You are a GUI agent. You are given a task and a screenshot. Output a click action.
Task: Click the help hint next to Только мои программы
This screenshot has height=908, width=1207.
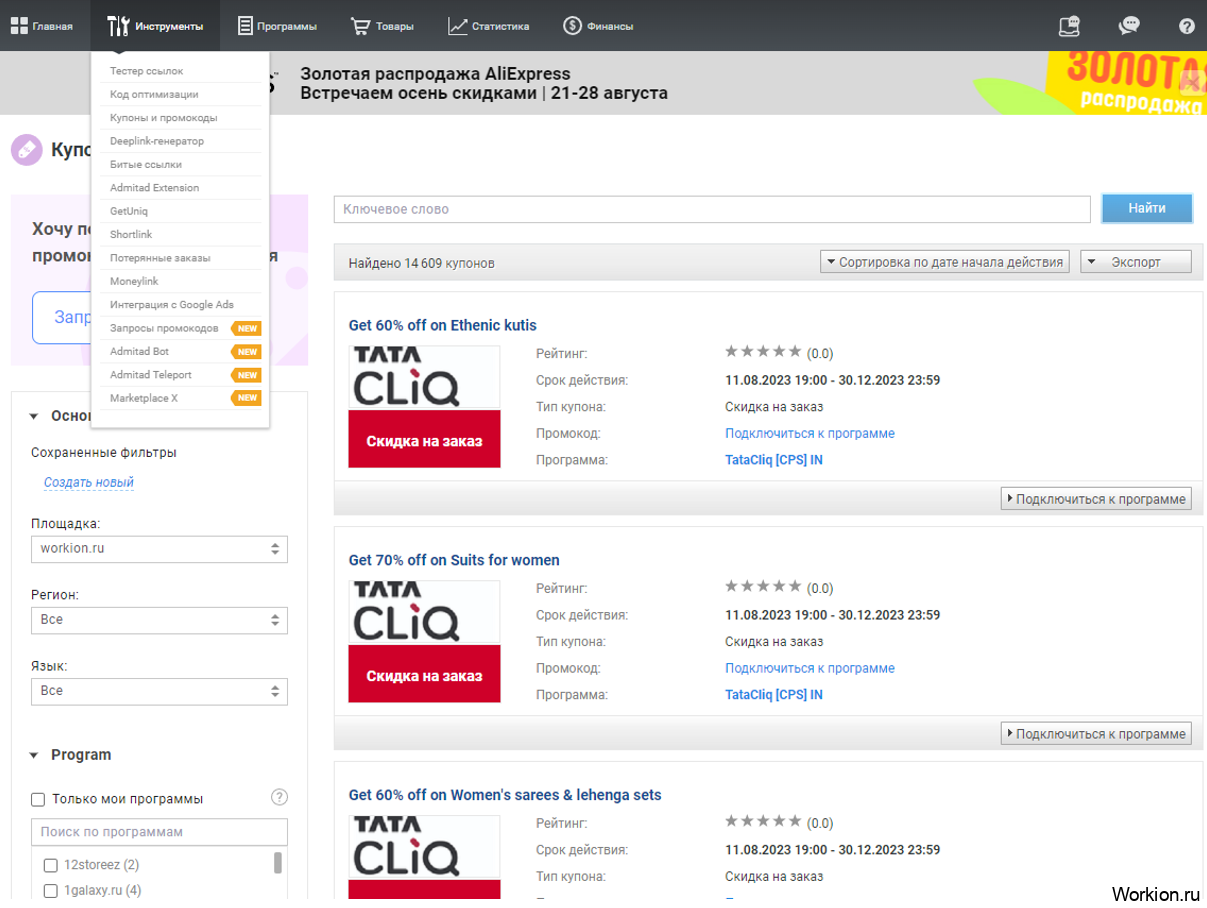280,797
